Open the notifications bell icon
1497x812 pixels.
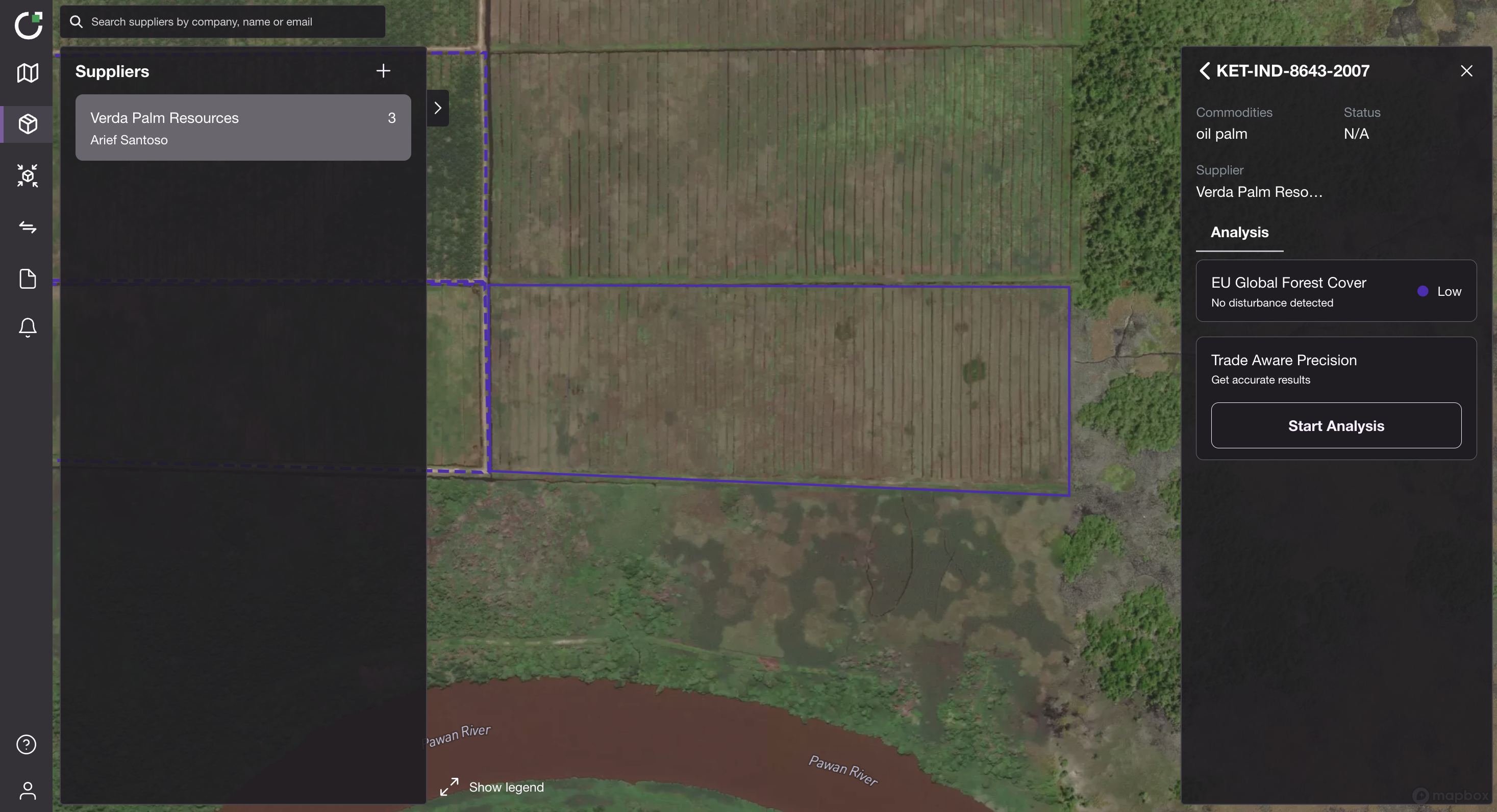28,327
